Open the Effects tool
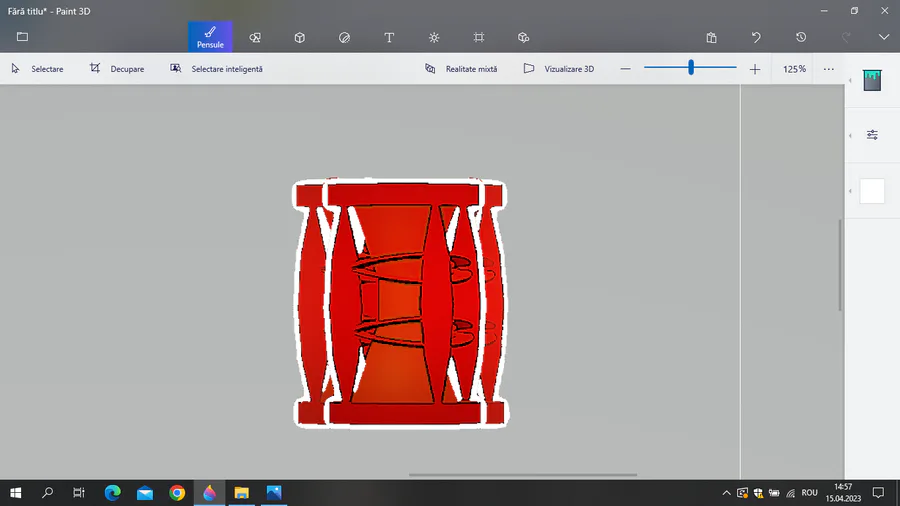This screenshot has width=900, height=506. pos(434,37)
